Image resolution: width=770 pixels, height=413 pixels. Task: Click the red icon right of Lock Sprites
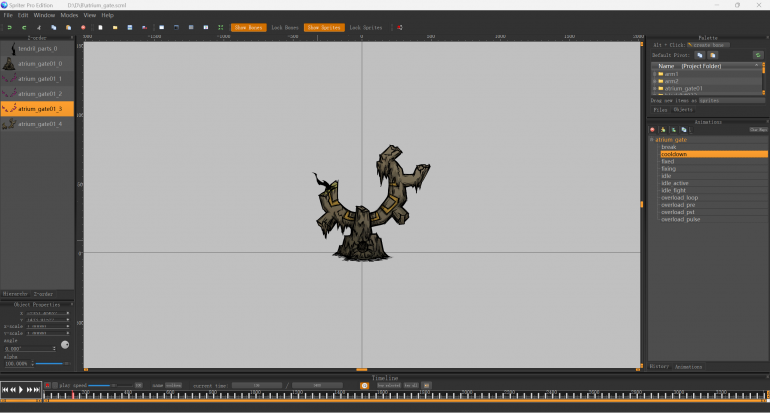[400, 28]
